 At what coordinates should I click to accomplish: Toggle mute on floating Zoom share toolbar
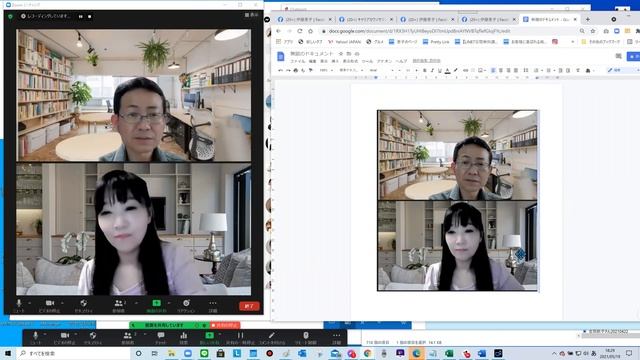click(36, 338)
